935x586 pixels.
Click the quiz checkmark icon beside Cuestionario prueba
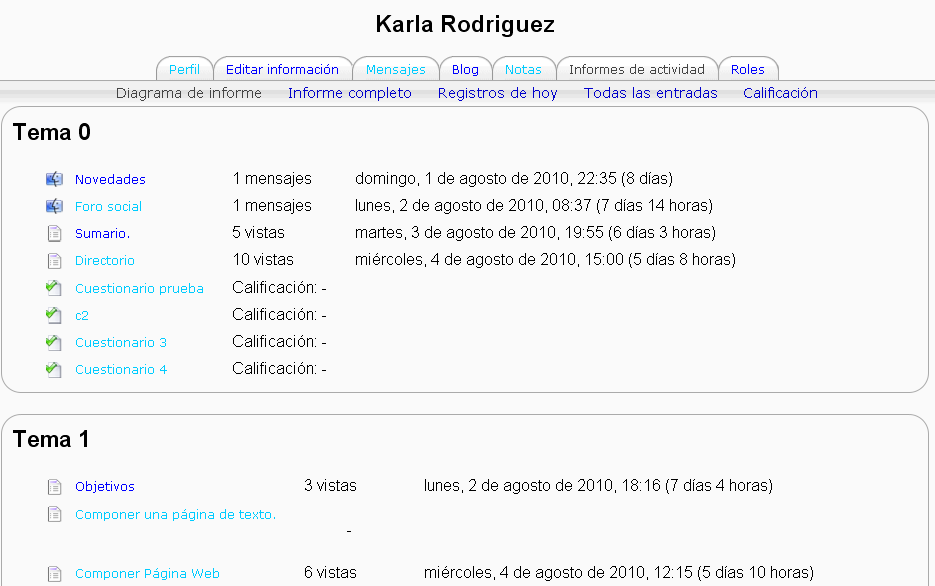click(54, 288)
